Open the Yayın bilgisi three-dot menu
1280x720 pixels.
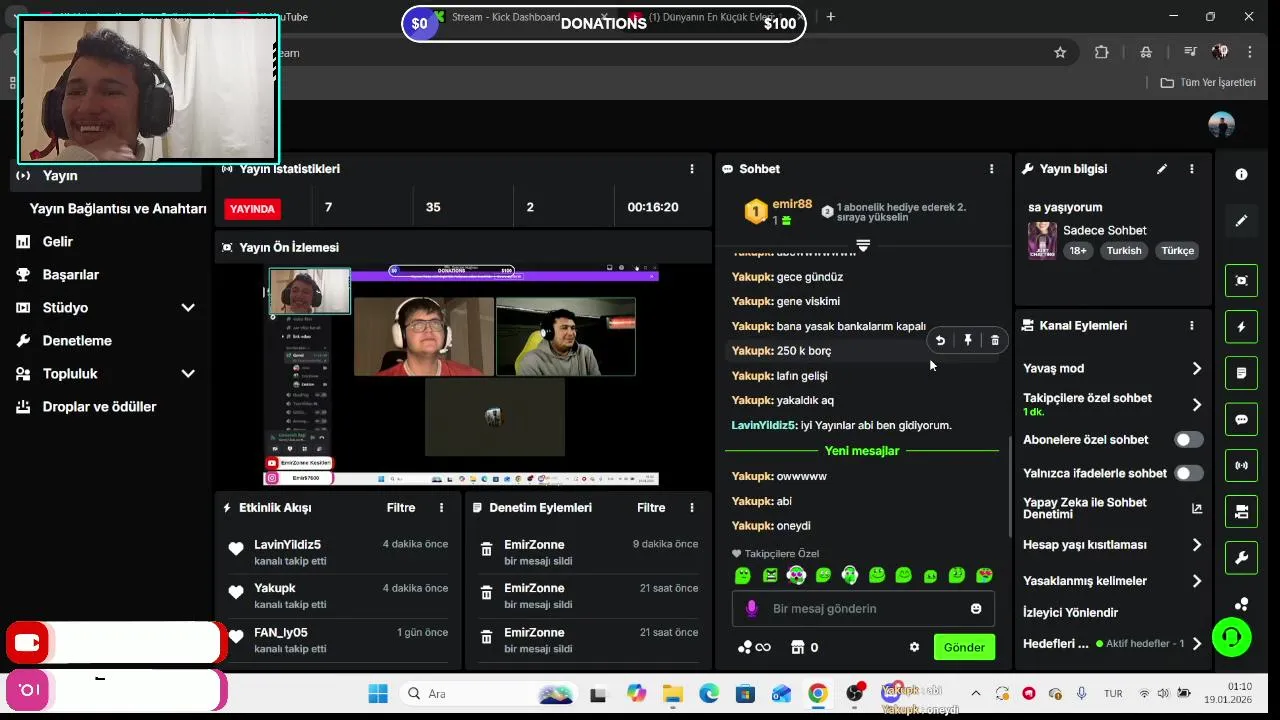coord(1191,169)
